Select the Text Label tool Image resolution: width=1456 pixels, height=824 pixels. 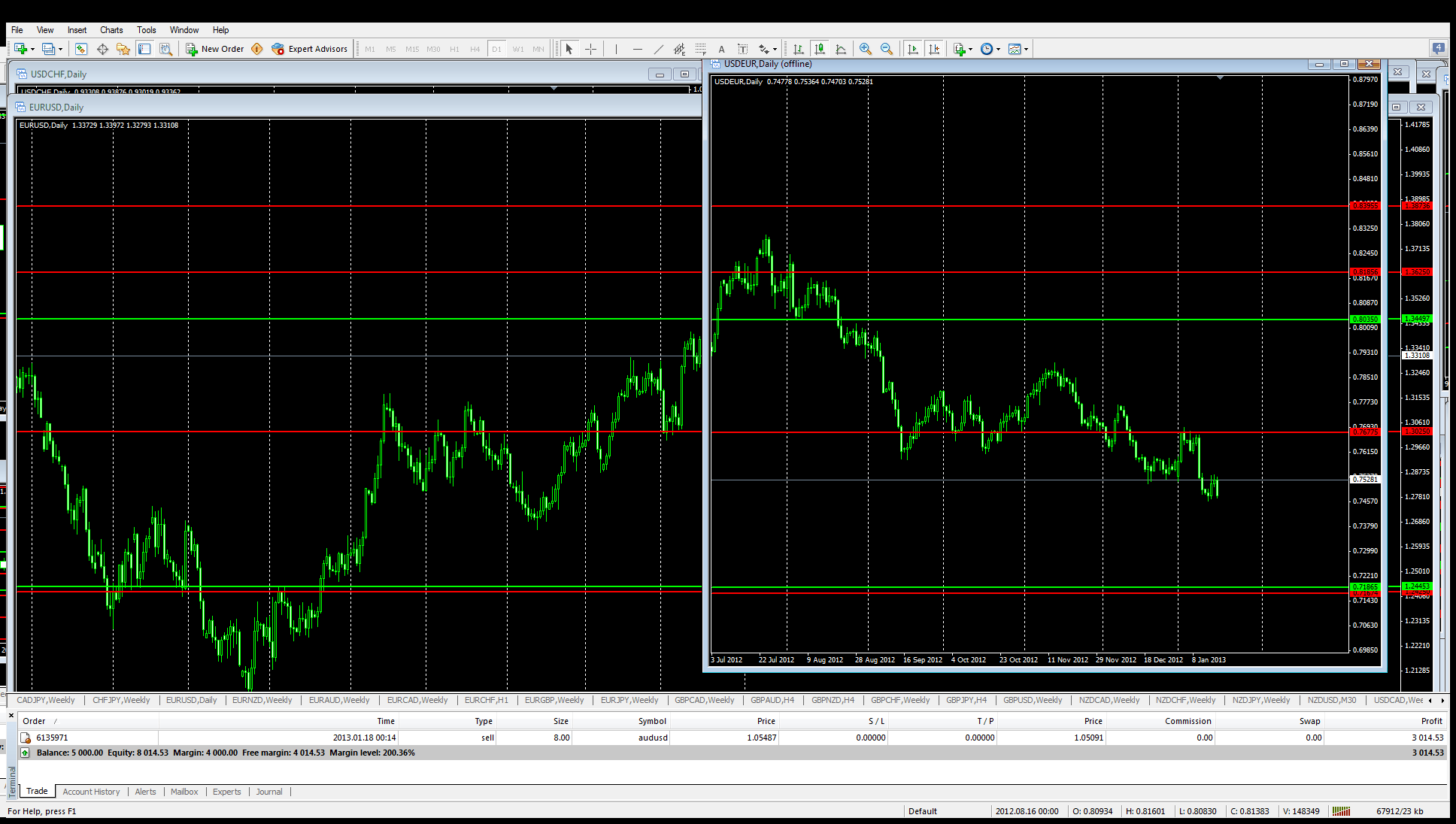tap(742, 49)
